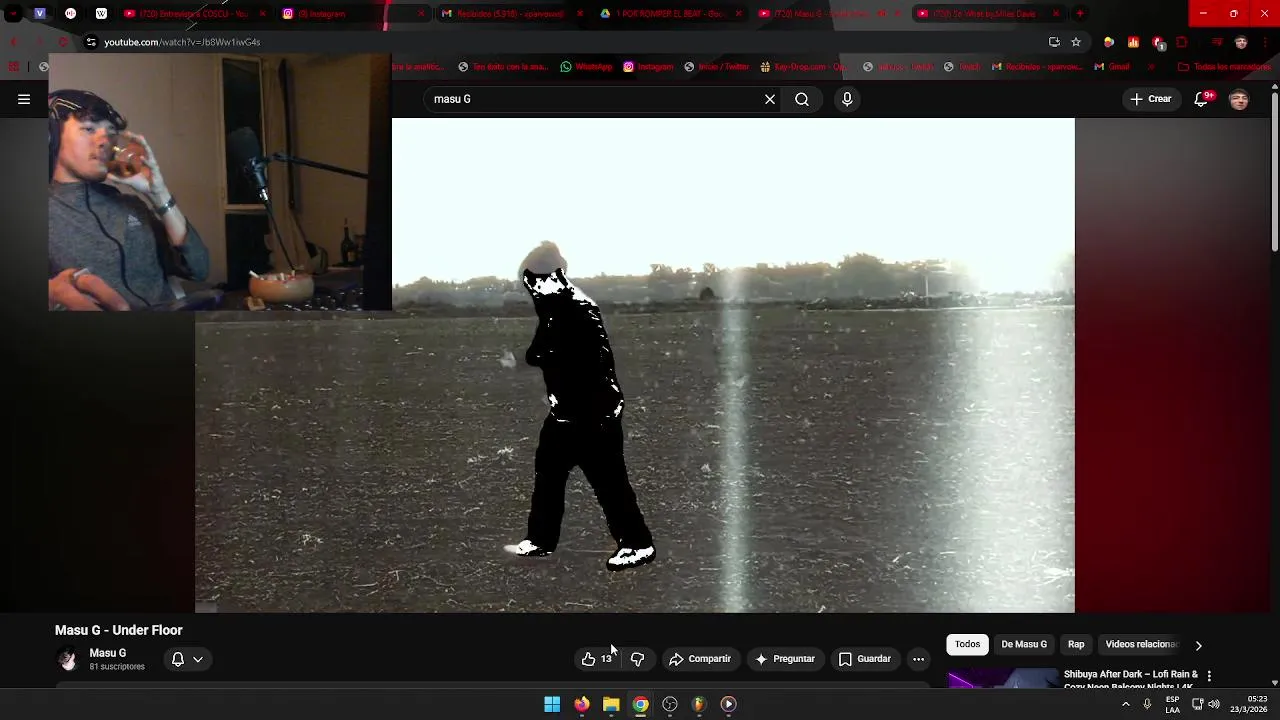Open Gmail bookmark in bookmarks bar

[x=1112, y=67]
